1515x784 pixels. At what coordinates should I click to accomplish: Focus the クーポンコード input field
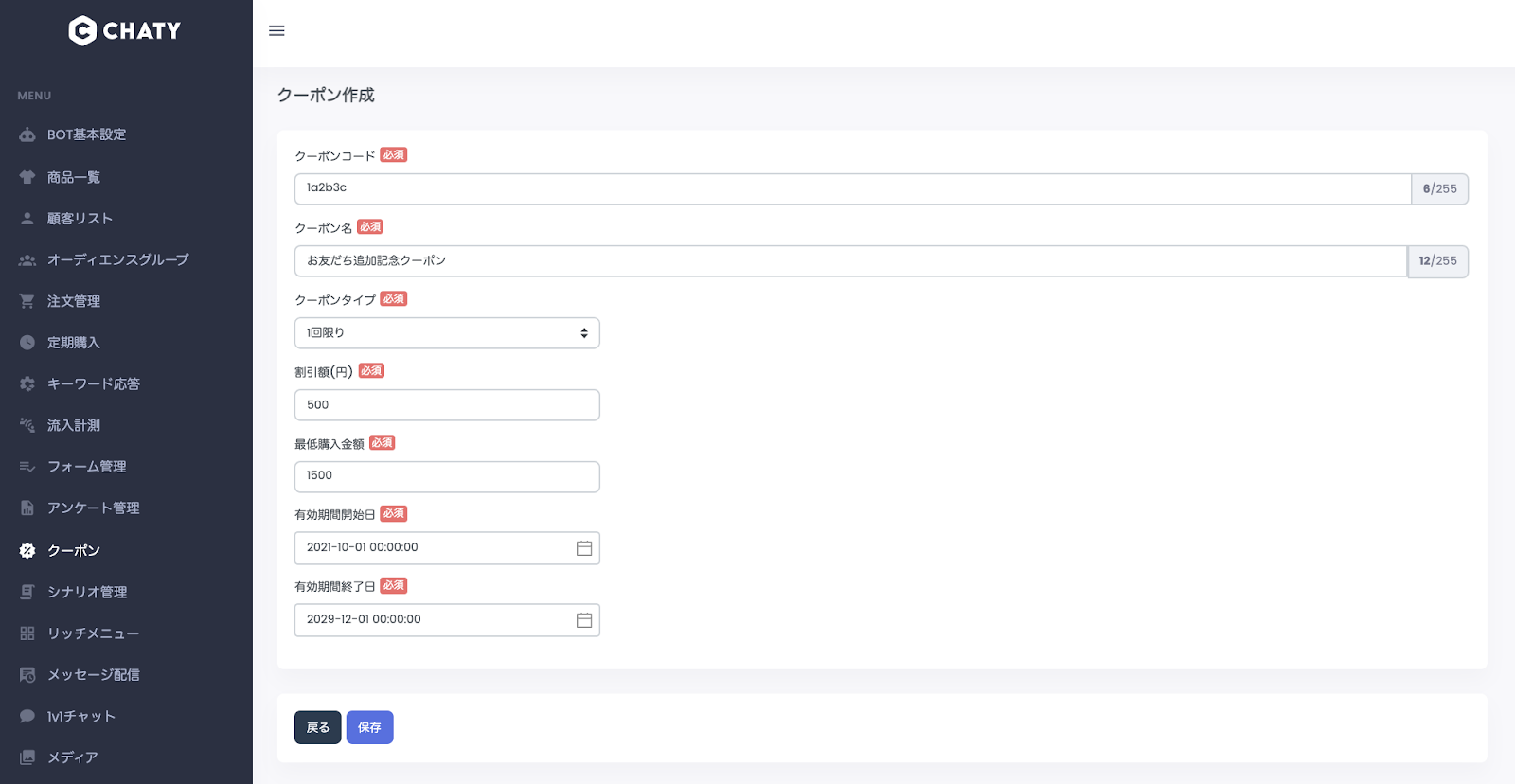pyautogui.click(x=852, y=188)
